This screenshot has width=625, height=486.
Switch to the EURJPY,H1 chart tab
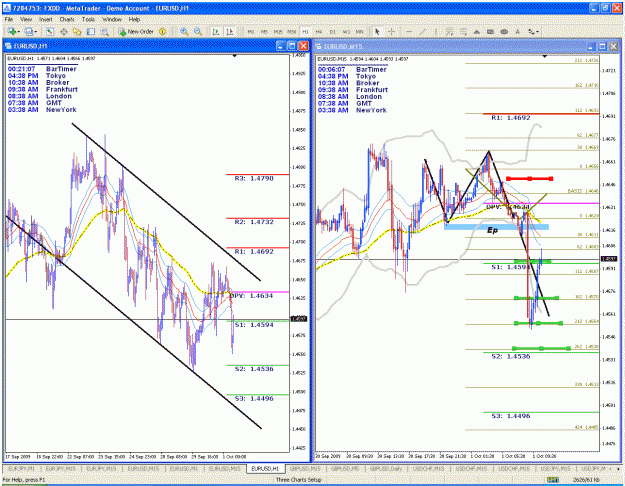(22, 469)
